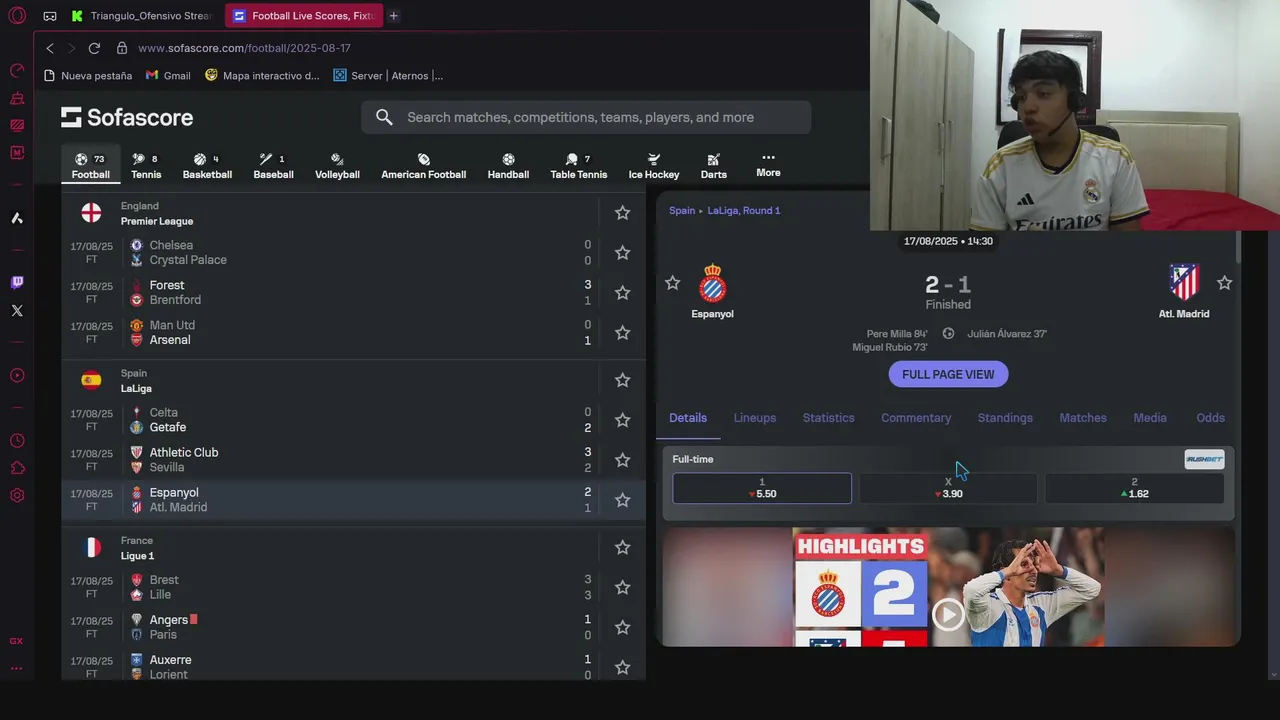This screenshot has width=1280, height=720.
Task: Click the search magnifier icon
Action: pos(384,117)
